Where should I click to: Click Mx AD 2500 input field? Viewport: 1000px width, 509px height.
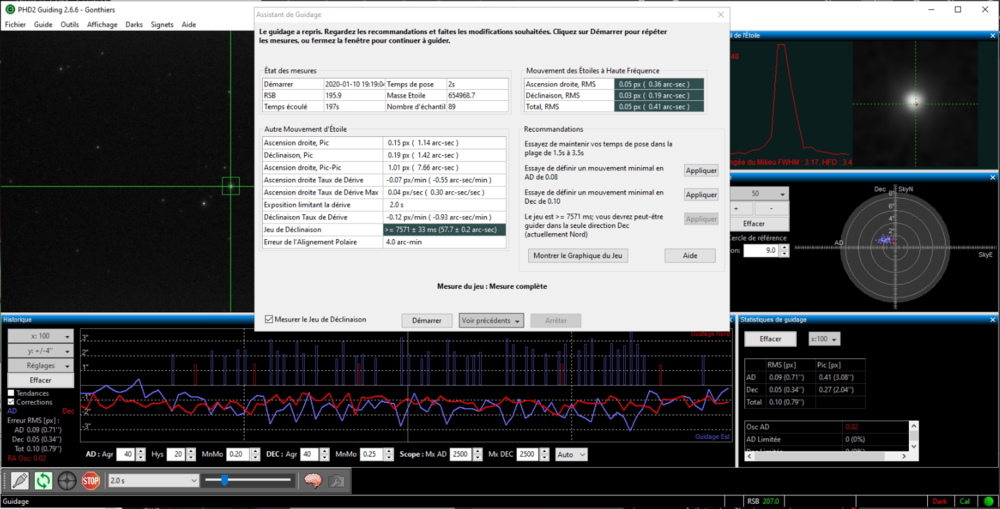(460, 455)
